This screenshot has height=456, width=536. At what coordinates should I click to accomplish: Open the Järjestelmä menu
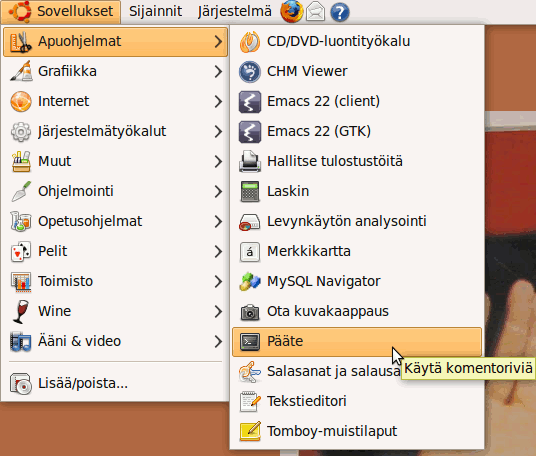coord(234,12)
